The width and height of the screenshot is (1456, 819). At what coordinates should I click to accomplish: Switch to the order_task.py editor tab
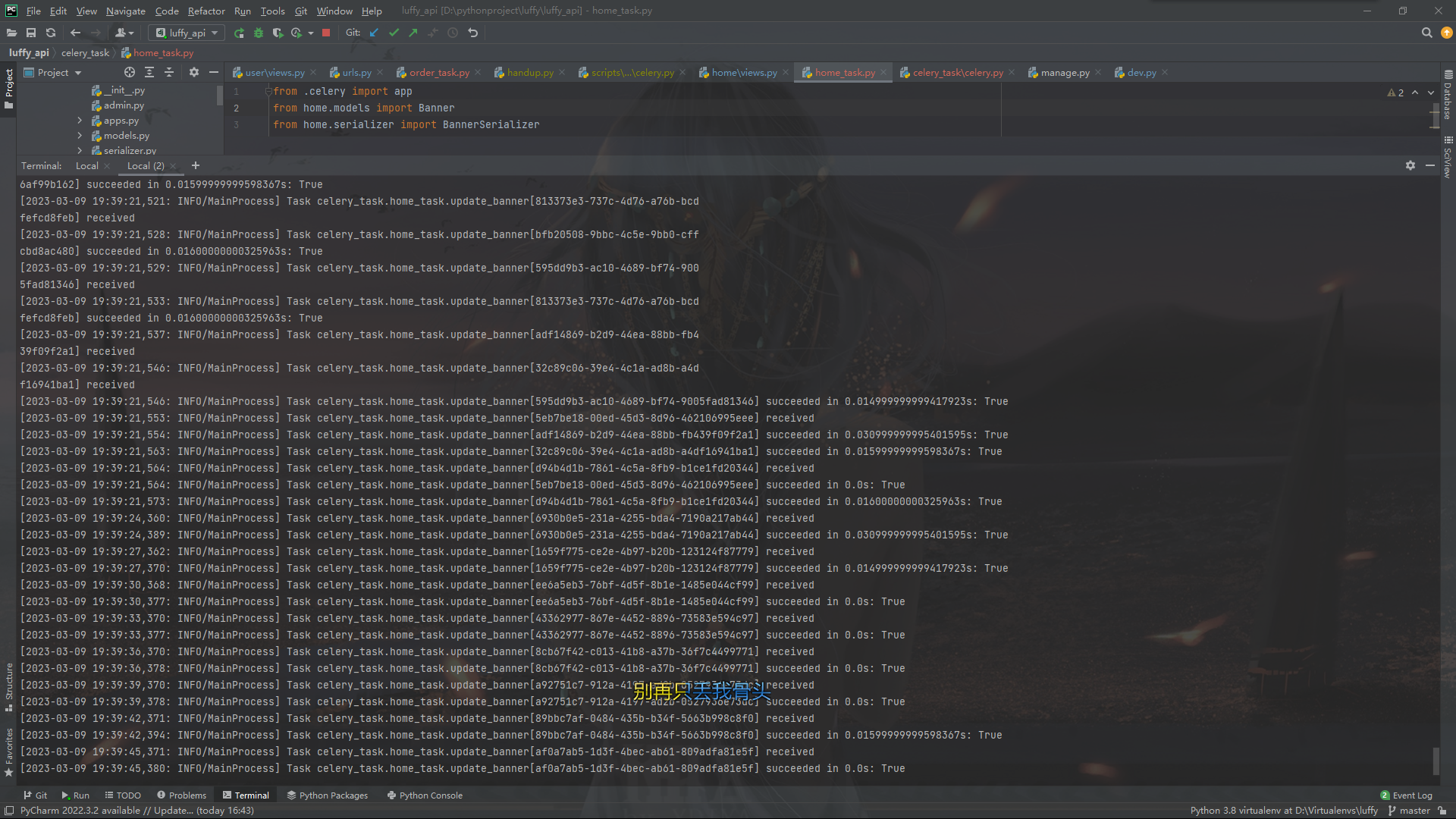439,73
